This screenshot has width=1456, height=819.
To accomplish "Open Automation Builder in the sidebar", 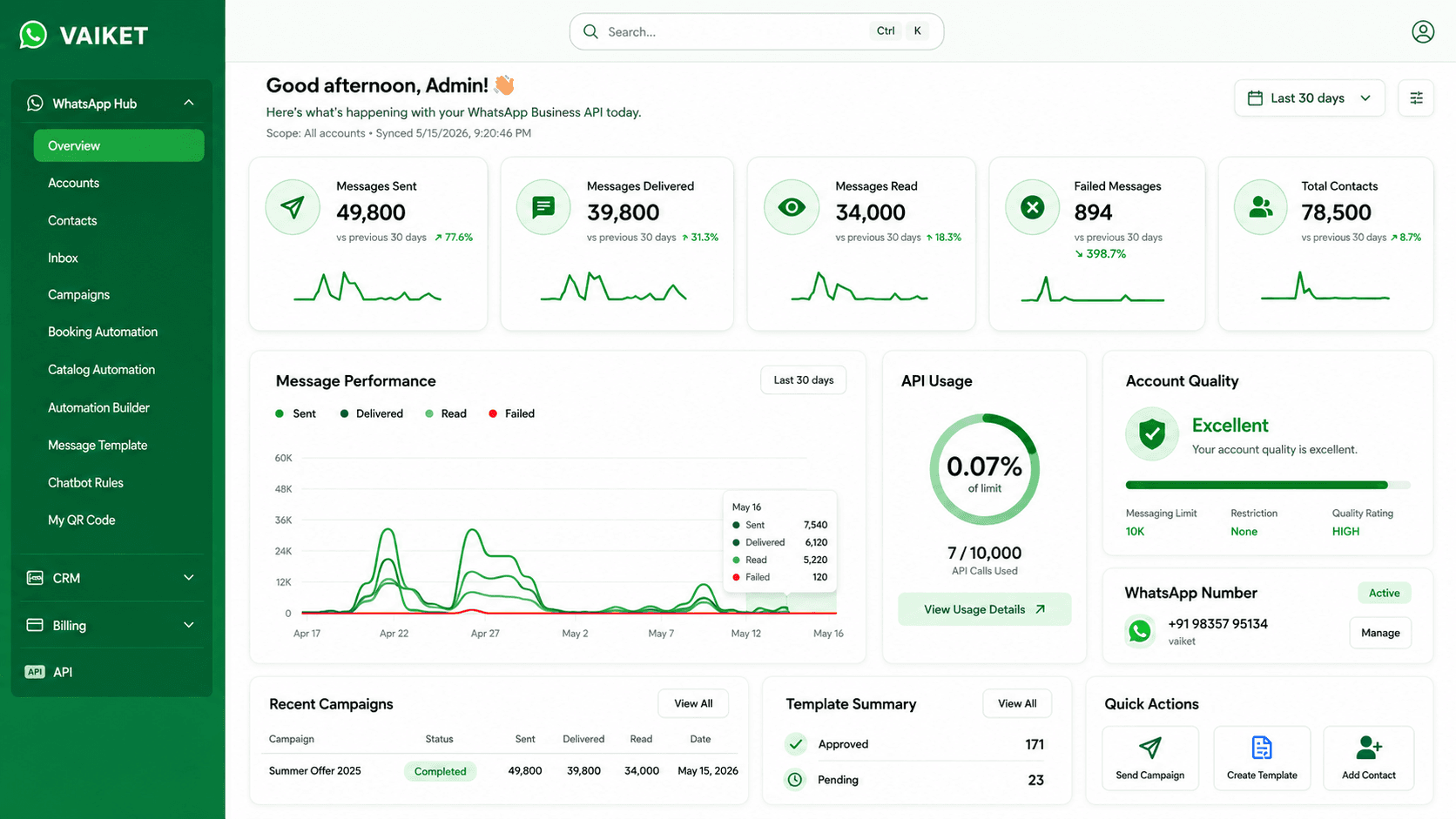I will point(98,407).
